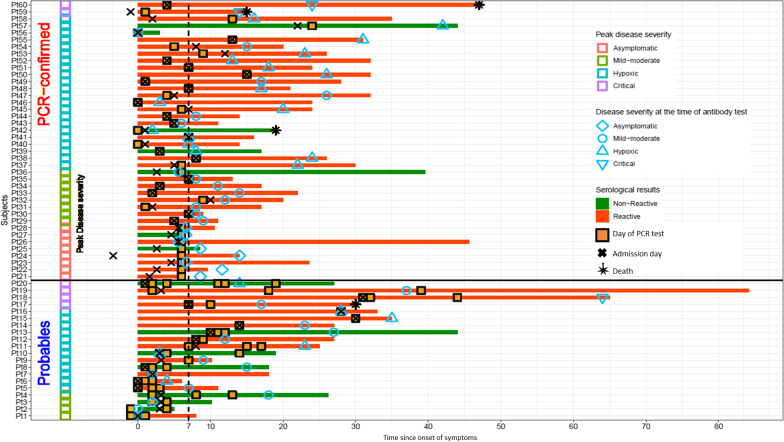
Task: Click the Death star legend icon
Action: (602, 270)
